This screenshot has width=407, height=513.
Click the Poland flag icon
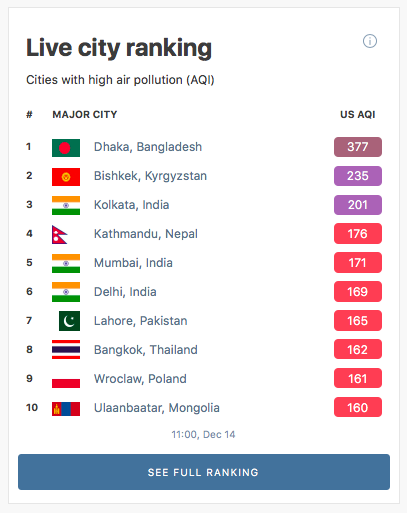click(x=66, y=379)
